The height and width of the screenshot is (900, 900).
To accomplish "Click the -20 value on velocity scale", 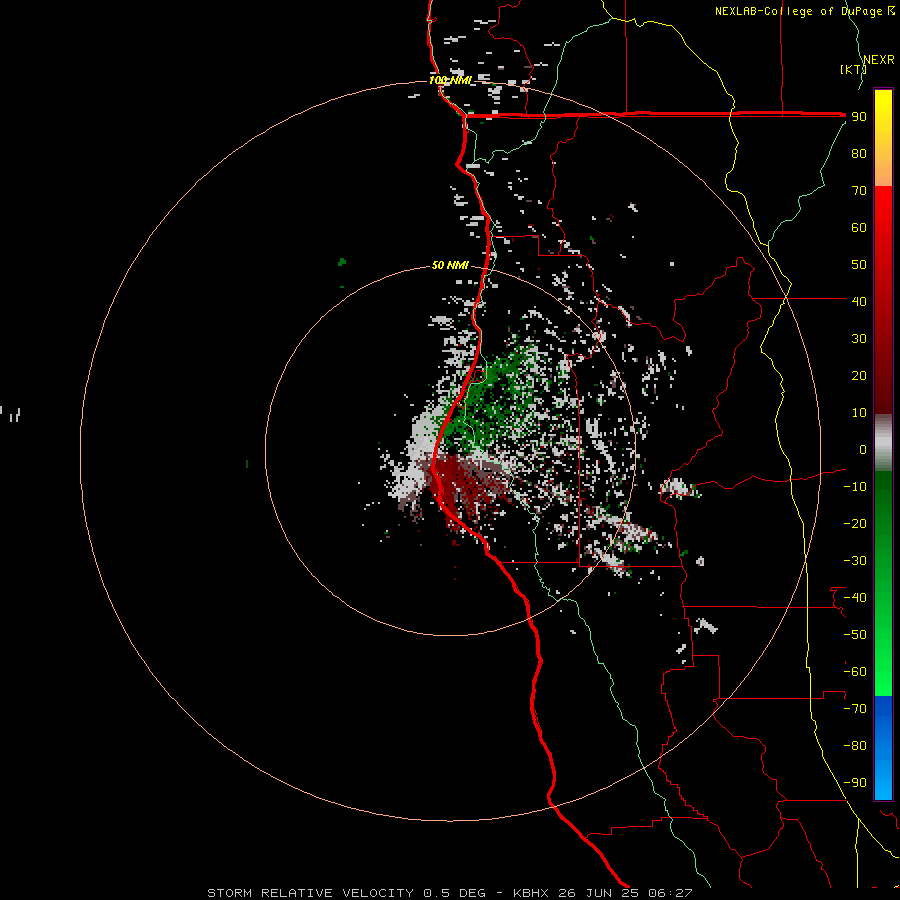I will [x=855, y=523].
